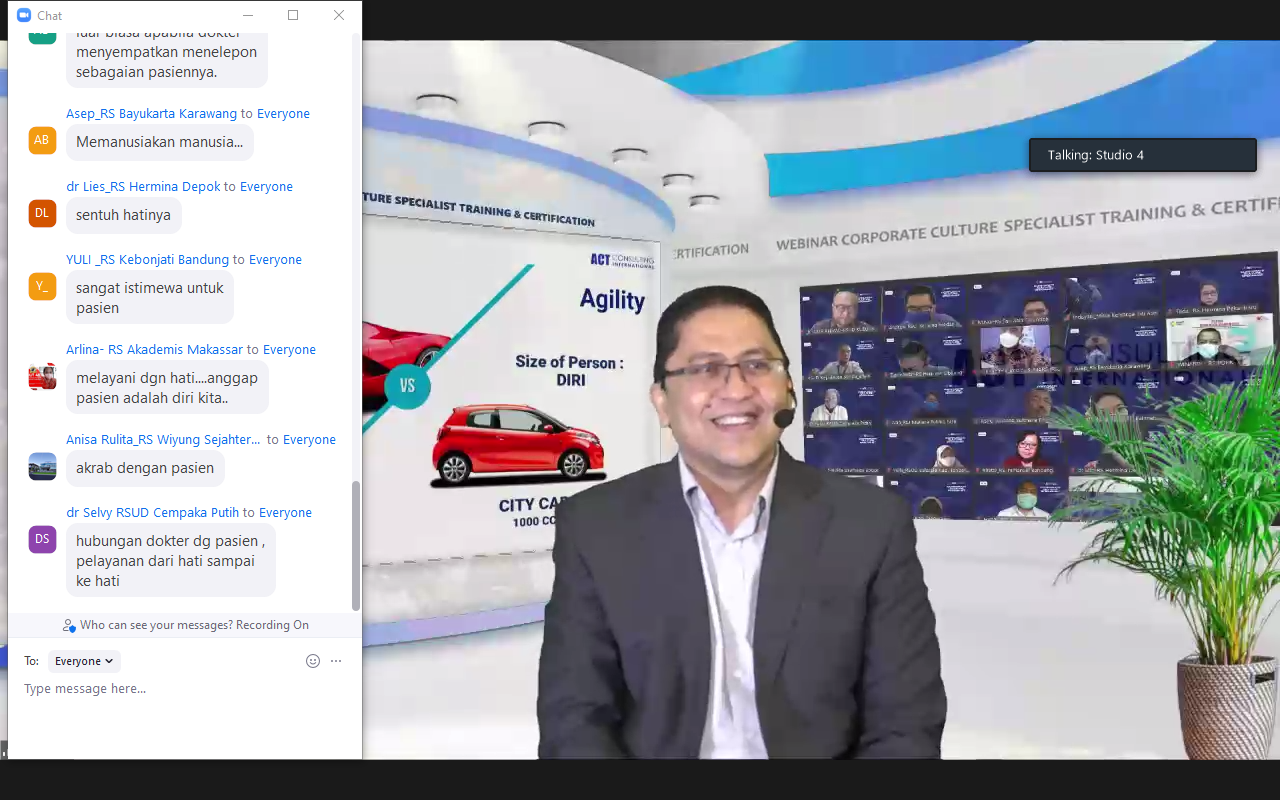Click the DS avatar of dr Selvy

click(42, 539)
